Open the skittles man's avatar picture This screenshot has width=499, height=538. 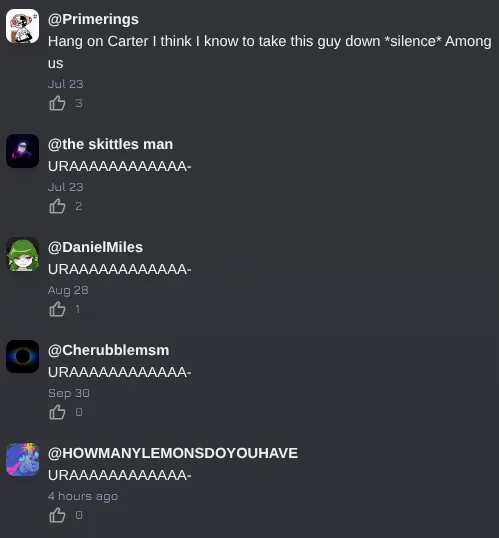pyautogui.click(x=23, y=151)
